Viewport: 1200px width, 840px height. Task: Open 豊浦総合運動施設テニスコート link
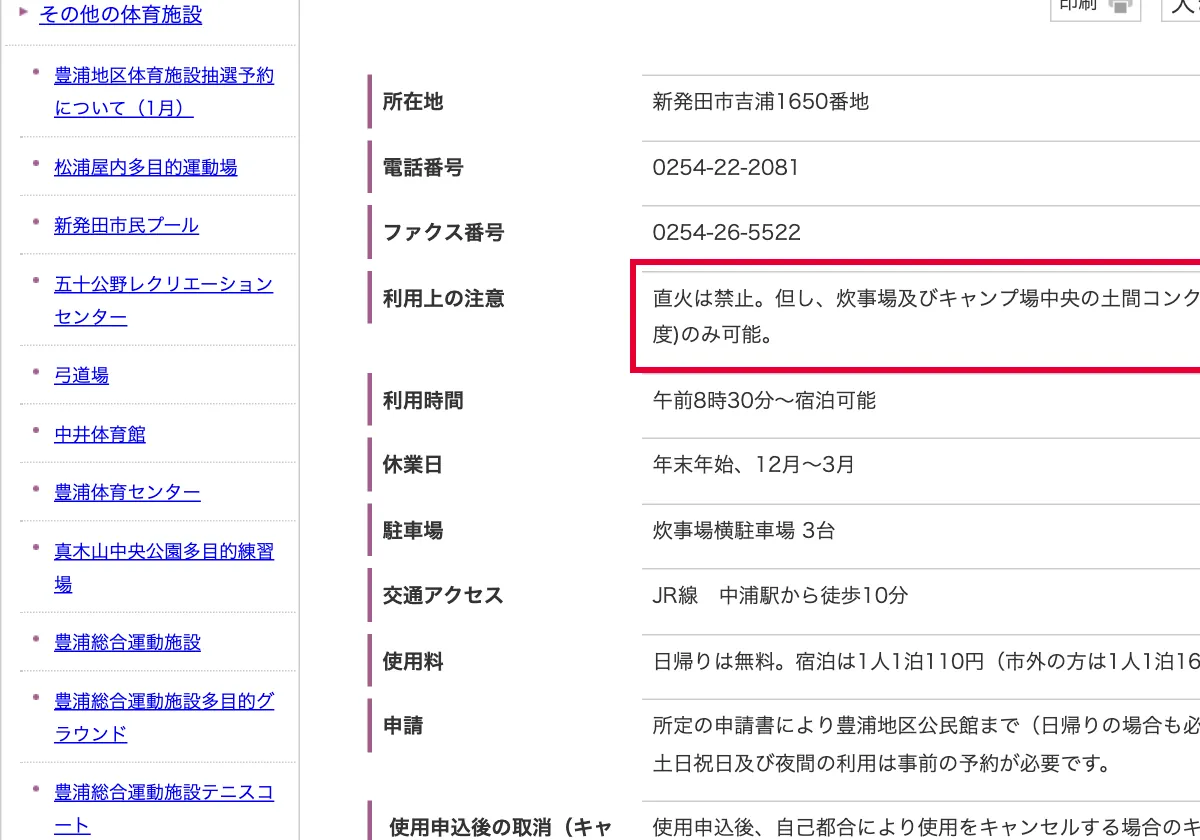pos(164,809)
